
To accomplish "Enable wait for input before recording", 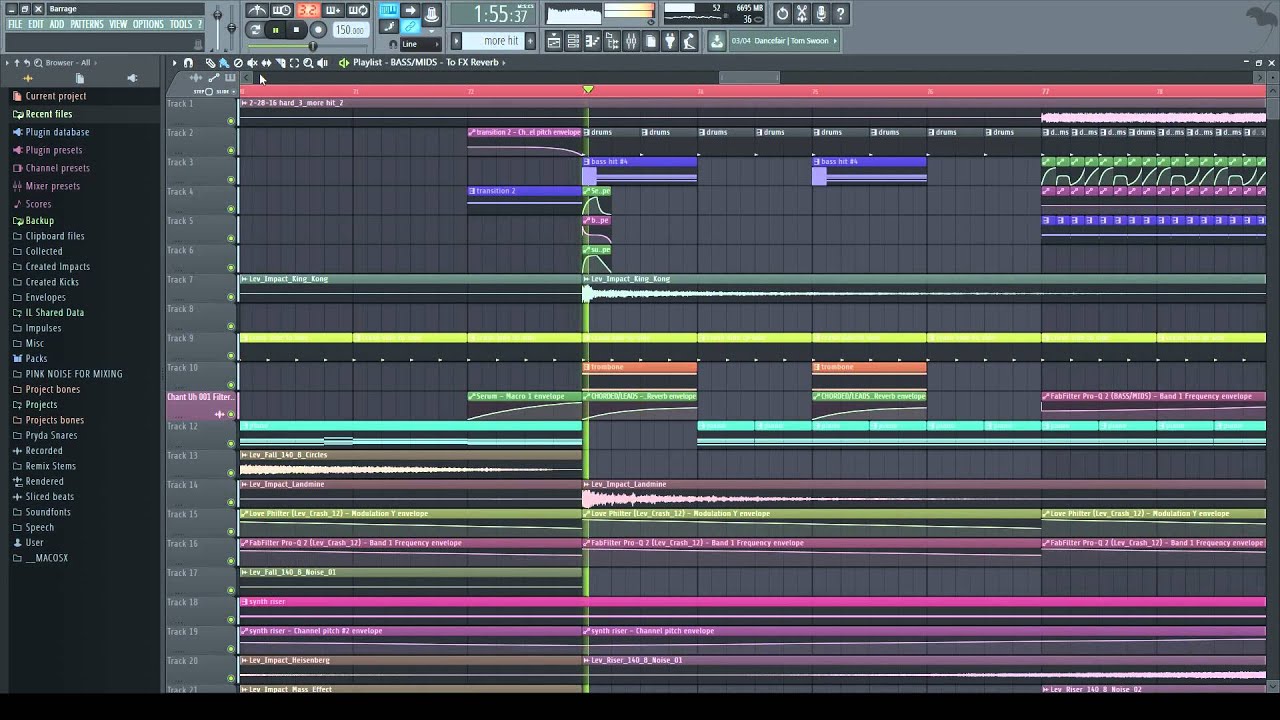I will tap(282, 10).
